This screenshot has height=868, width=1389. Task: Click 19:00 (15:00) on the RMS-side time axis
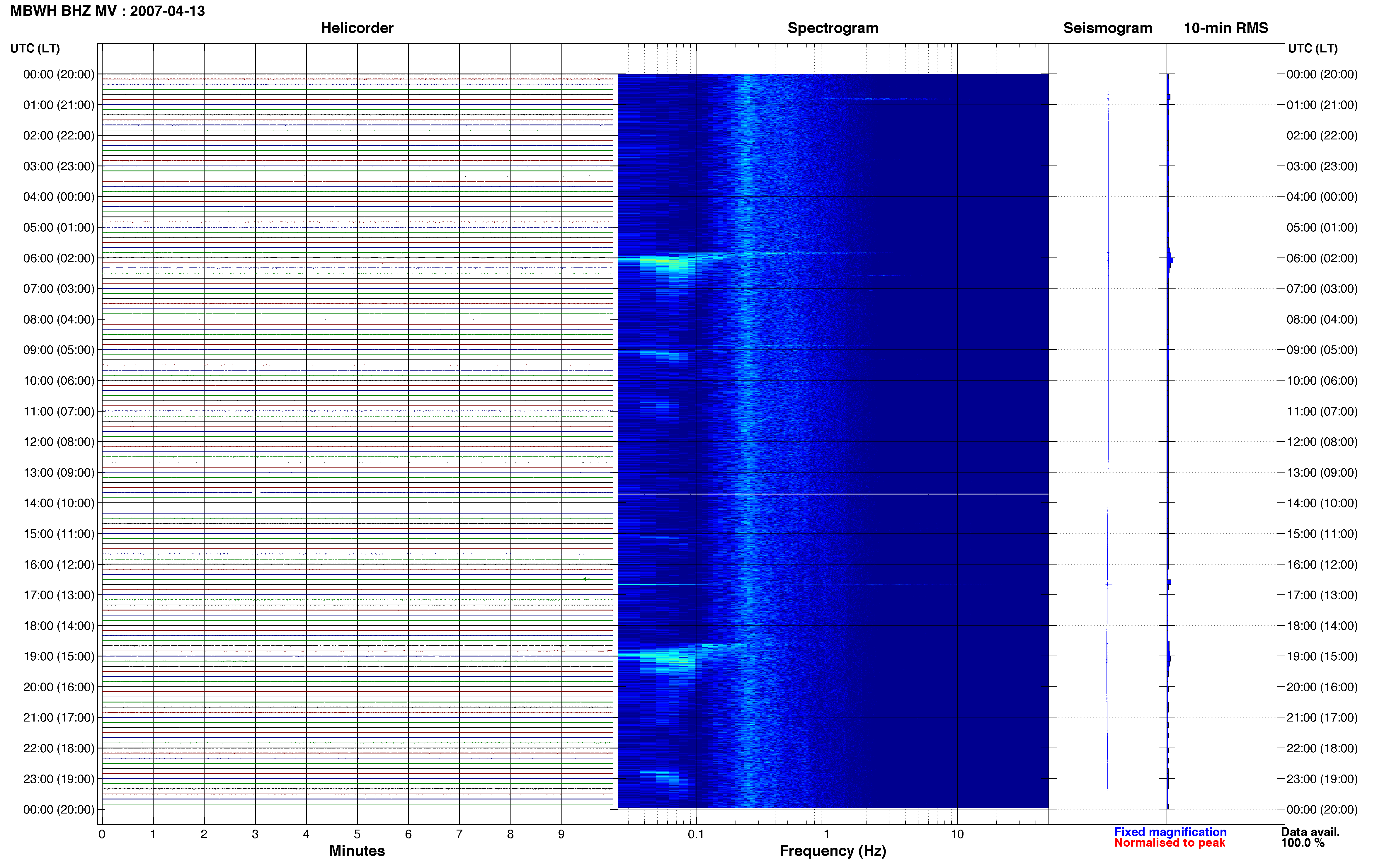click(x=1322, y=656)
